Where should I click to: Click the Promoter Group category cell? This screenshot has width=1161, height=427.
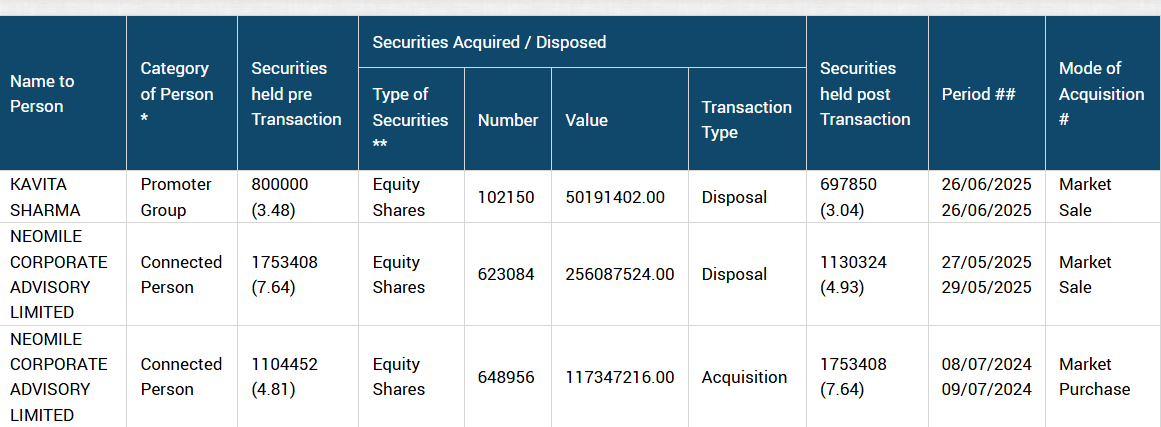tap(182, 197)
